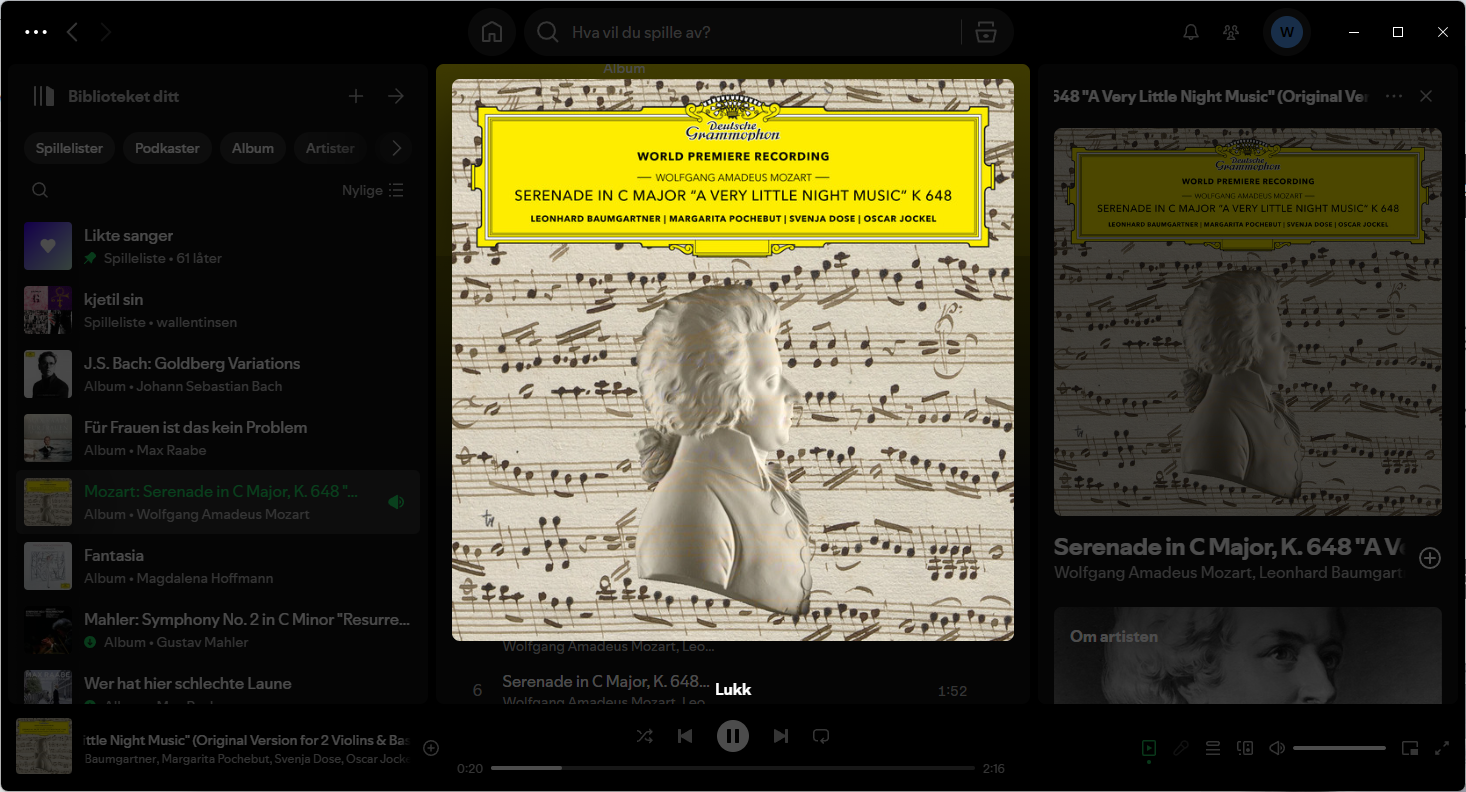Viewport: 1466px width, 792px height.
Task: Add track to library from right panel
Action: click(1430, 558)
